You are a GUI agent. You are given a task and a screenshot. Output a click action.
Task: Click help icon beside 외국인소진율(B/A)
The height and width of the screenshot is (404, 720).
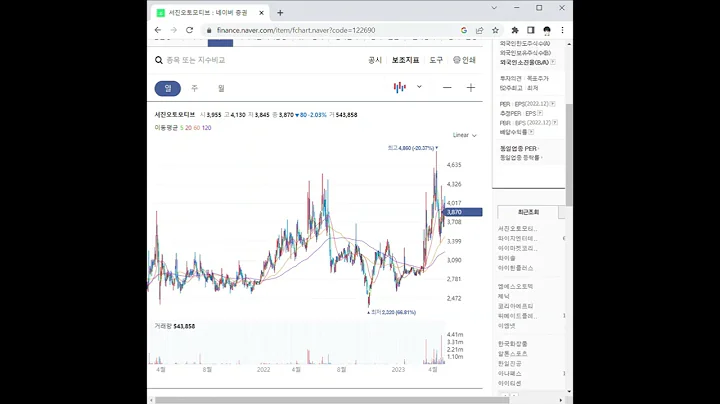pyautogui.click(x=553, y=62)
